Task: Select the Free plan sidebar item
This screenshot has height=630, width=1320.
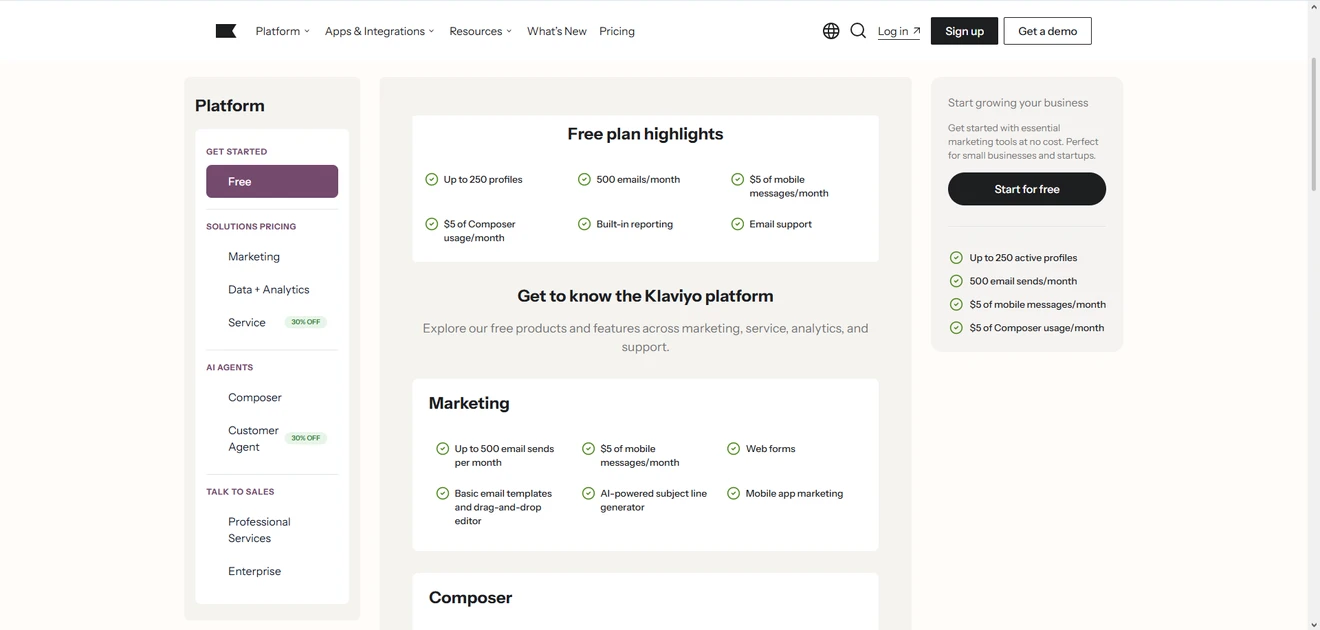Action: 272,181
